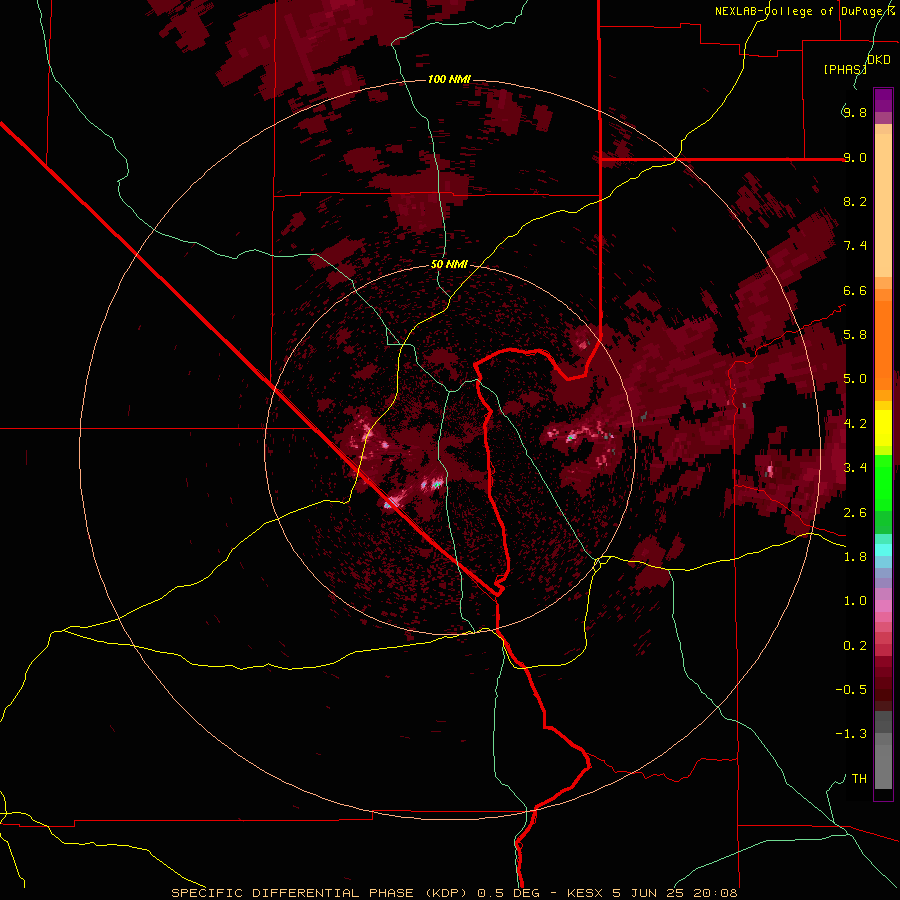Click the 8.2 value on the color scale
This screenshot has width=900, height=900.
coord(855,201)
